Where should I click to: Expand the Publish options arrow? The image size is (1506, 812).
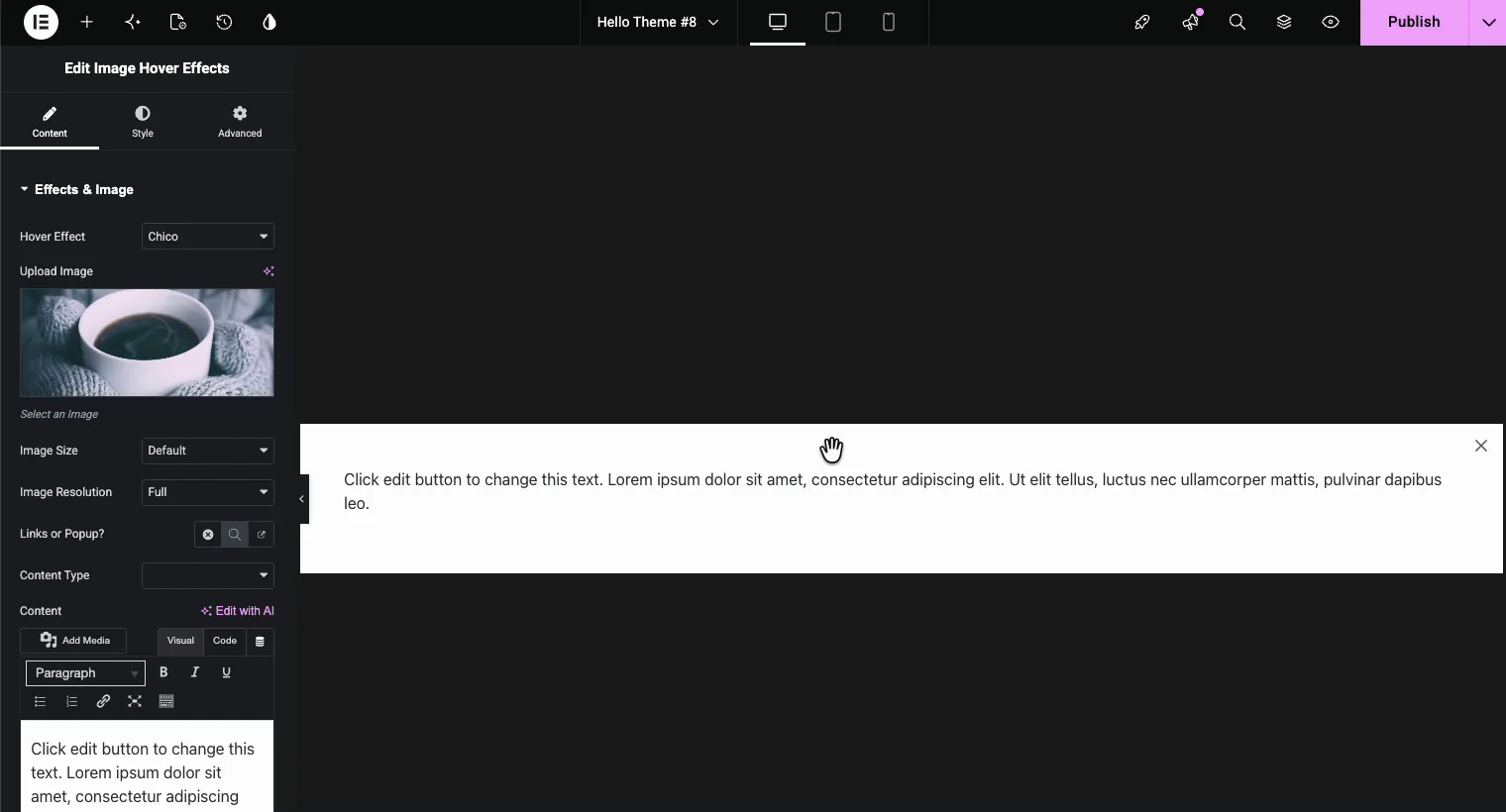pos(1488,22)
